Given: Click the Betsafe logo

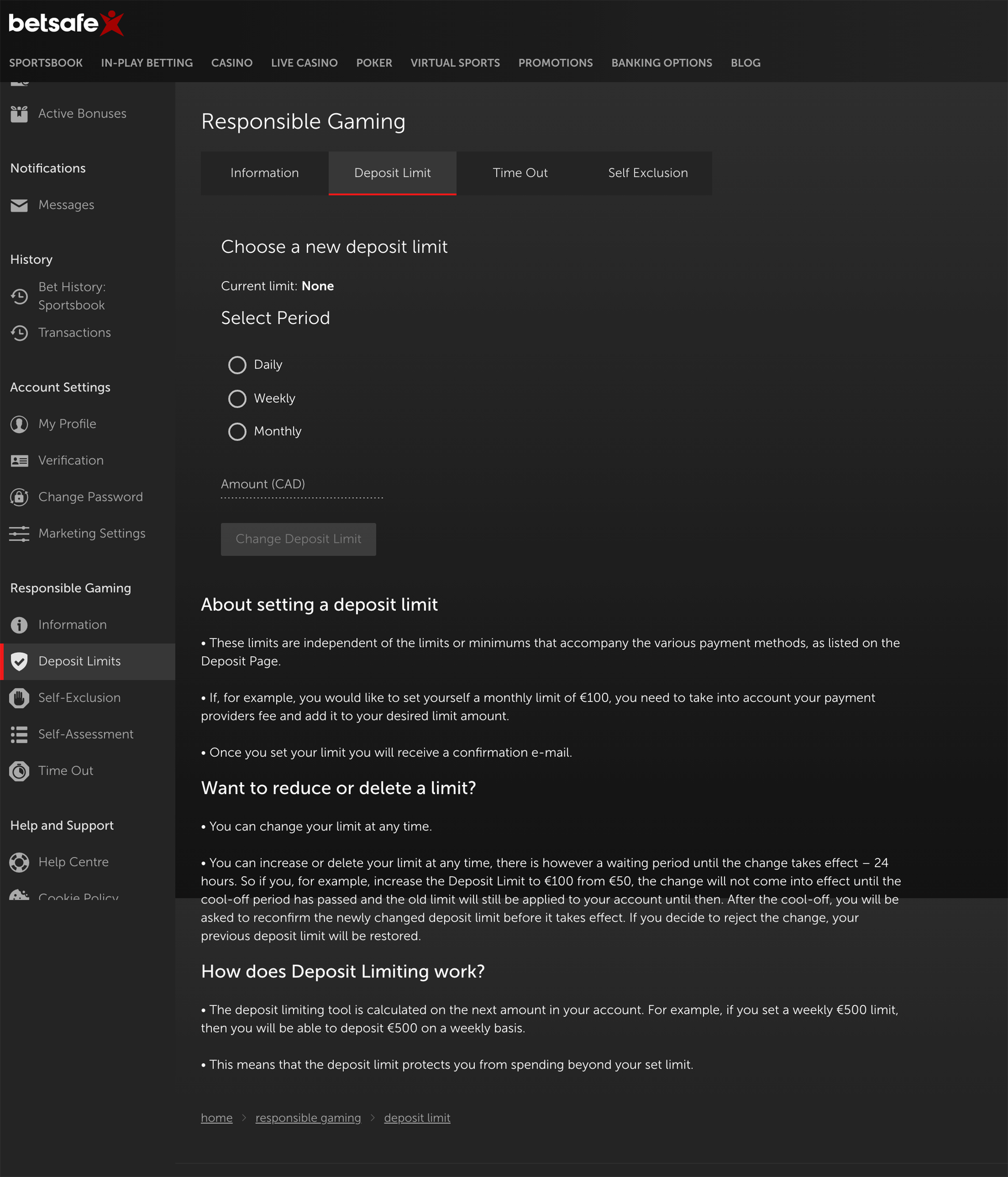Looking at the screenshot, I should (x=66, y=23).
